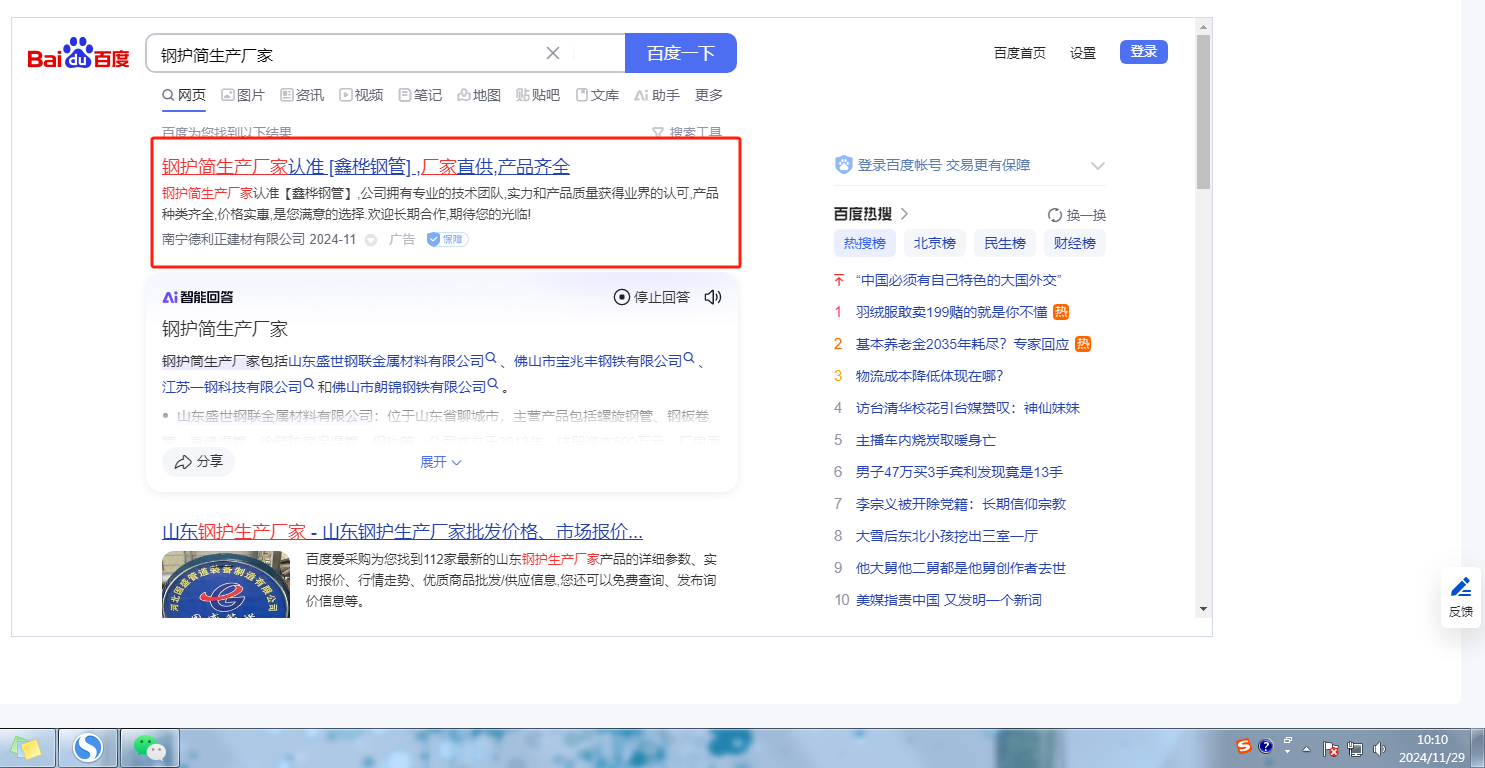Click the magnifier icon after 佛山市宝兆丰钢铁有限公司
Image resolution: width=1485 pixels, height=768 pixels.
(690, 360)
